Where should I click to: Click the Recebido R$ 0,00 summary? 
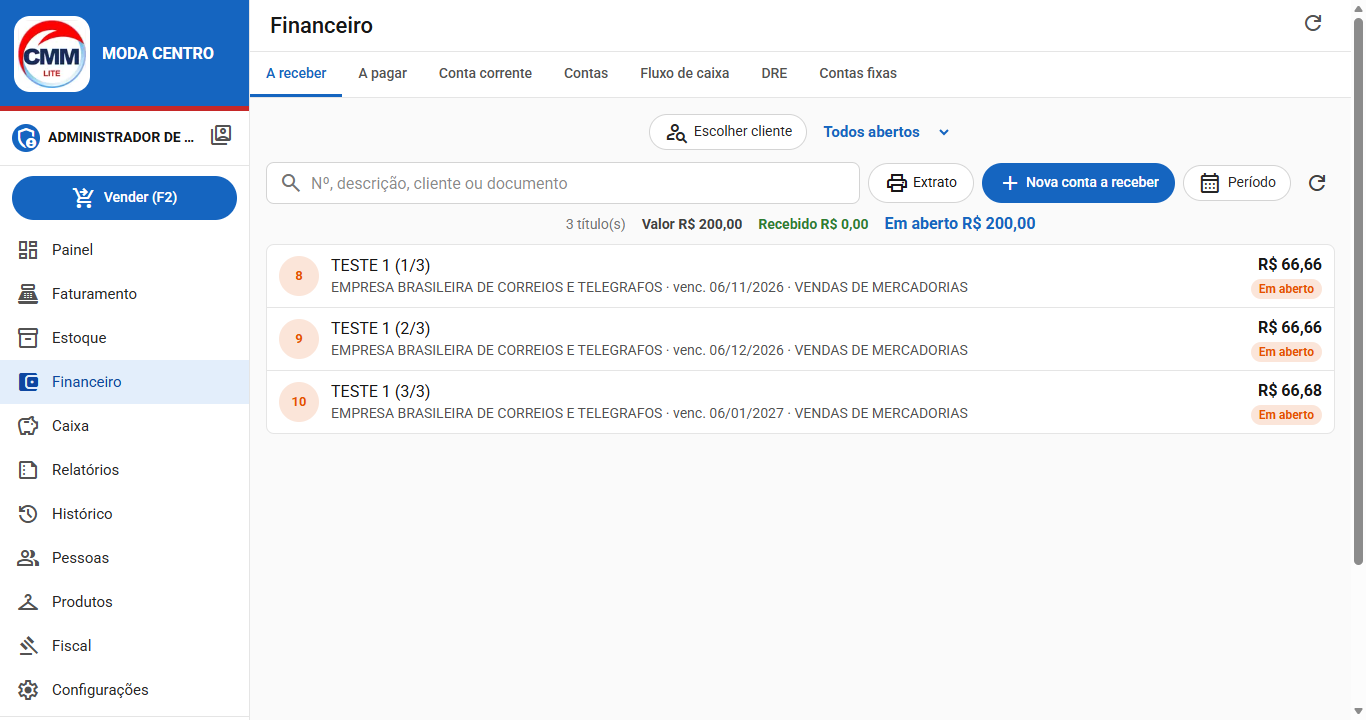pos(813,224)
